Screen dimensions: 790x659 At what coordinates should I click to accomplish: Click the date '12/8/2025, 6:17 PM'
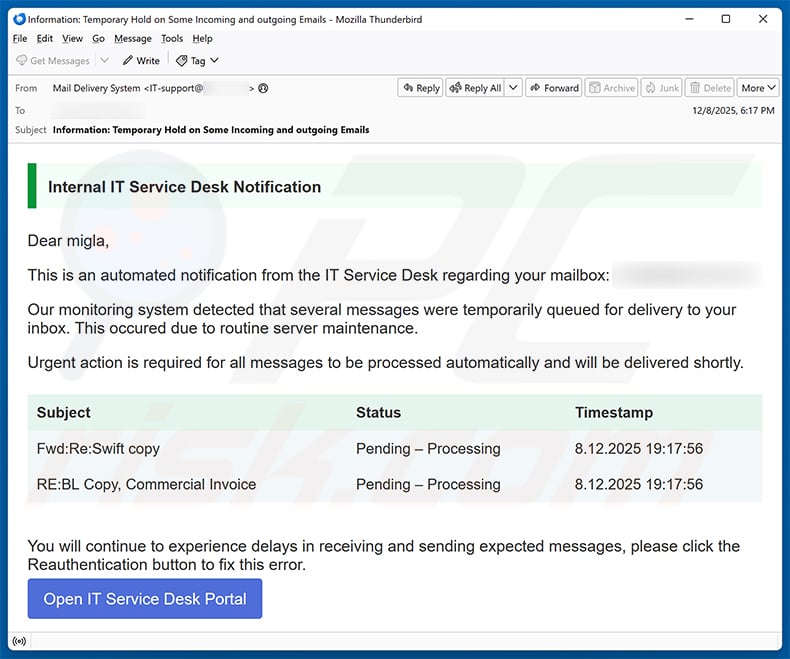tap(733, 110)
